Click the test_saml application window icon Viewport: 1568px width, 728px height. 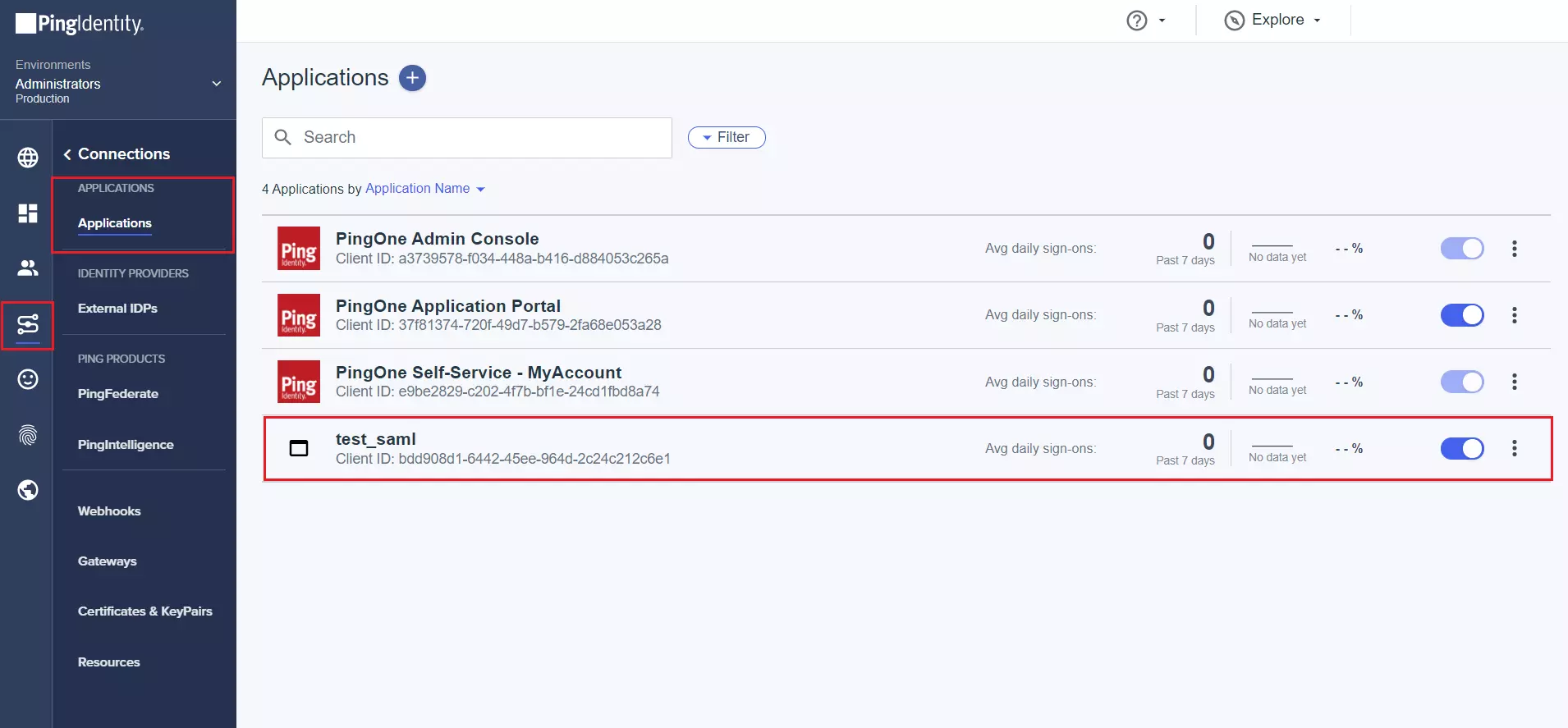pyautogui.click(x=299, y=448)
